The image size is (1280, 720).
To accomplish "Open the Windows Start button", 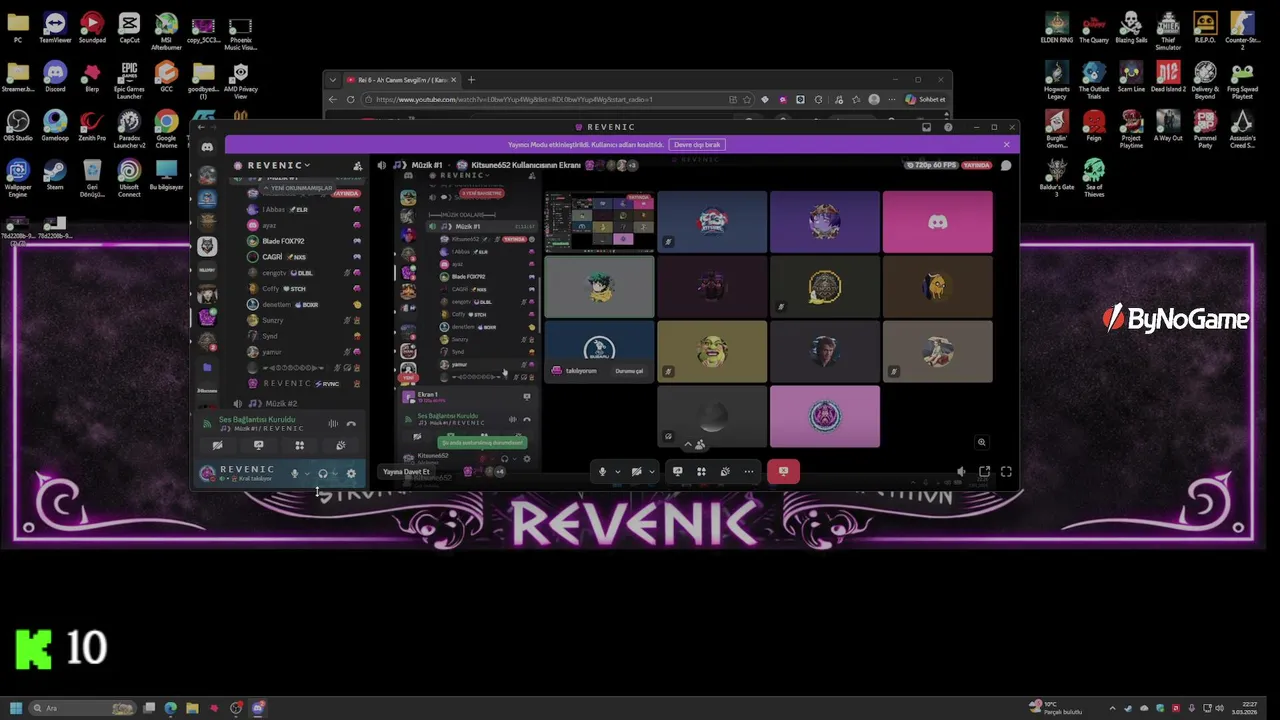I will tap(16, 708).
